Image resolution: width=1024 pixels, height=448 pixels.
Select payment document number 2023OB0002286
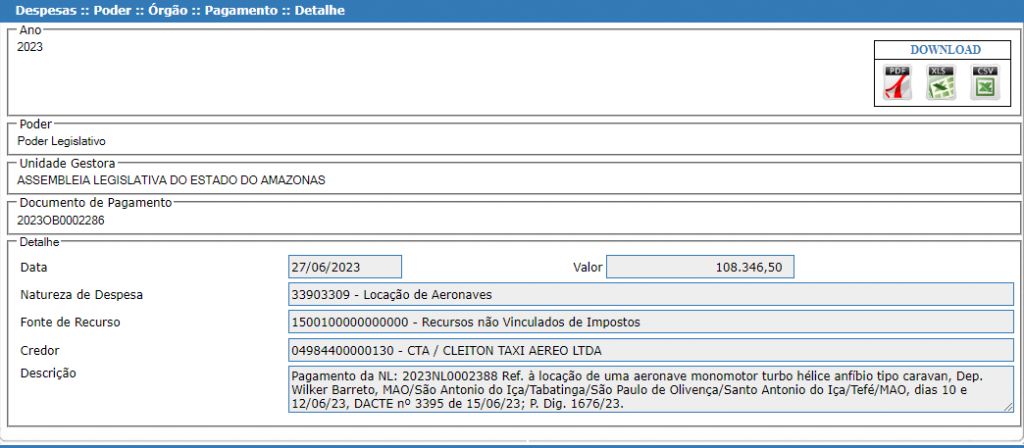tap(61, 220)
